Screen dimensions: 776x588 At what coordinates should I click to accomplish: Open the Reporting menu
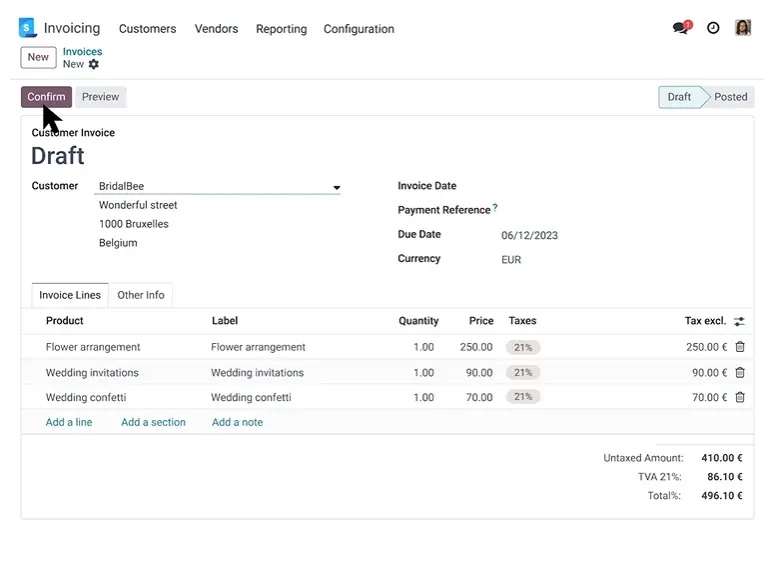[x=281, y=29]
